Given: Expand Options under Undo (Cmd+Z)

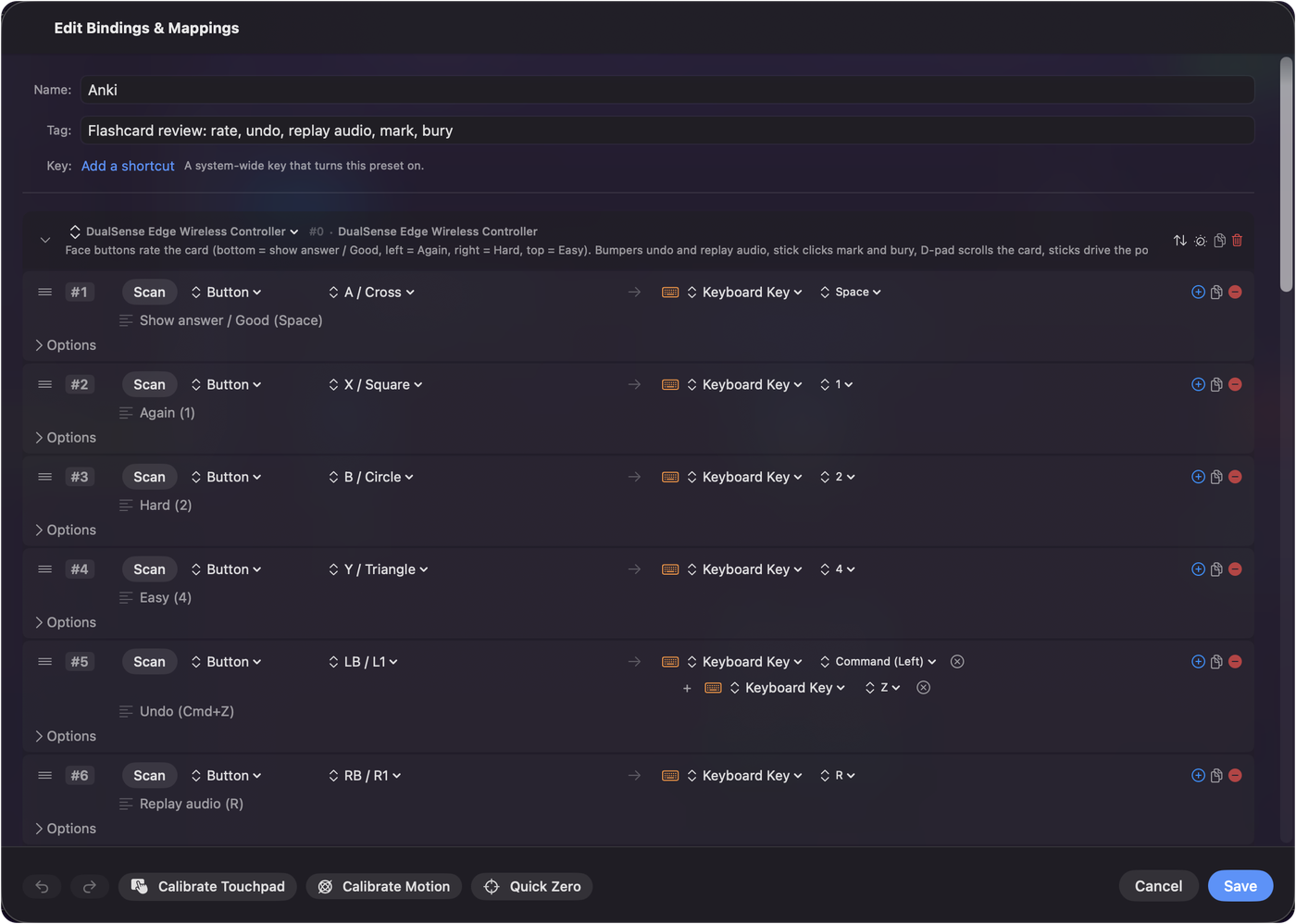Looking at the screenshot, I should pos(65,737).
